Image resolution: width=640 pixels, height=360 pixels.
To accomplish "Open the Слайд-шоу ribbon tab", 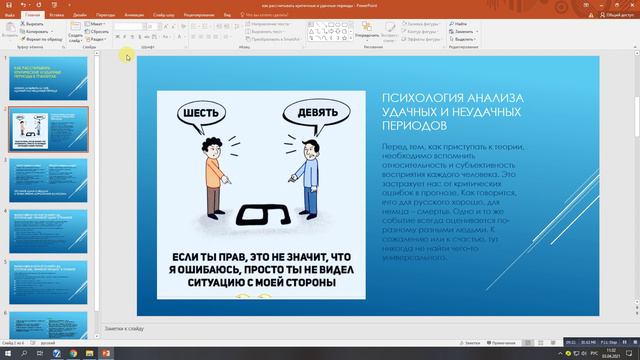I will pos(164,15).
